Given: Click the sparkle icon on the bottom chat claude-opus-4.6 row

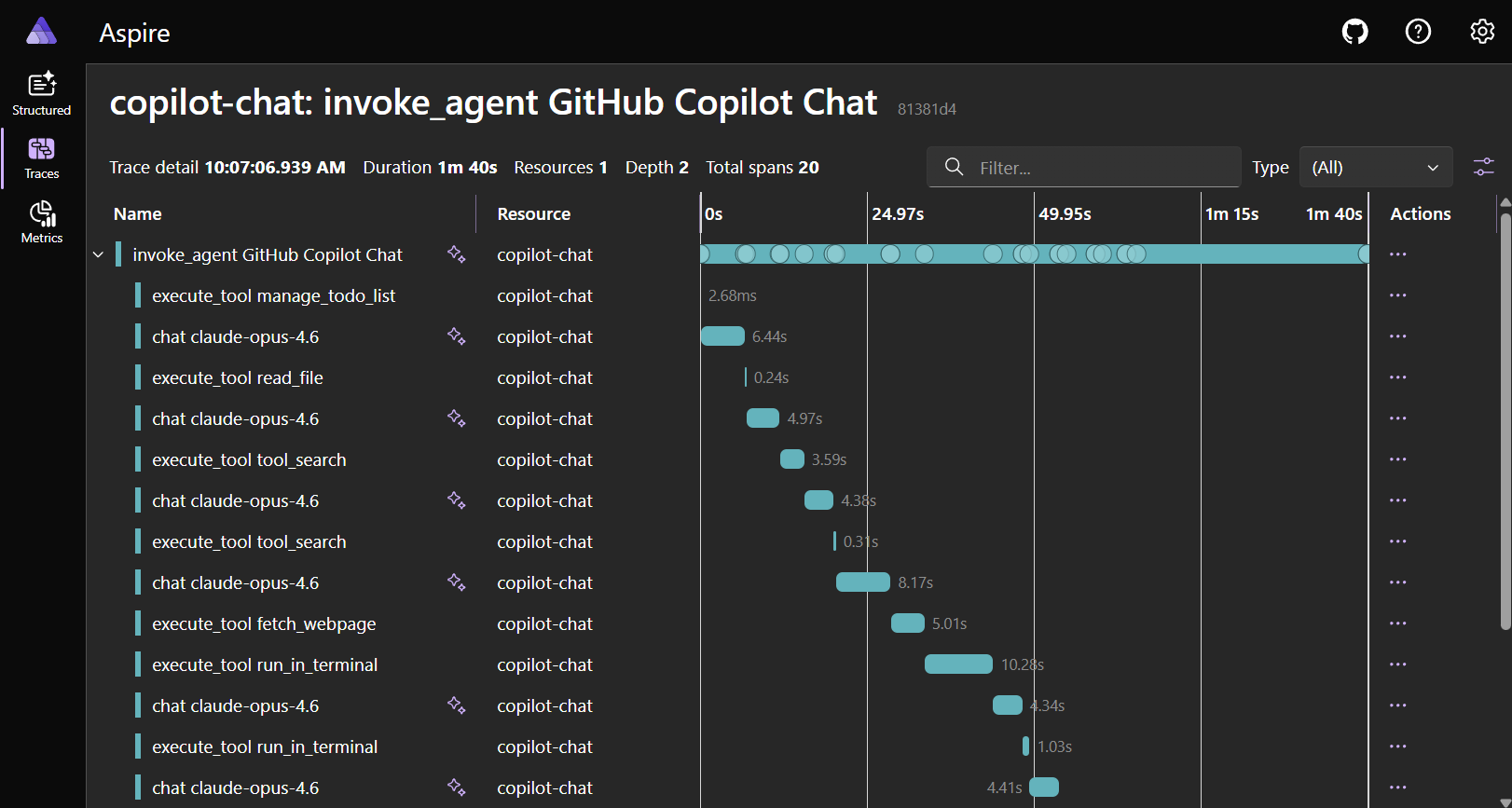Looking at the screenshot, I should (x=457, y=787).
